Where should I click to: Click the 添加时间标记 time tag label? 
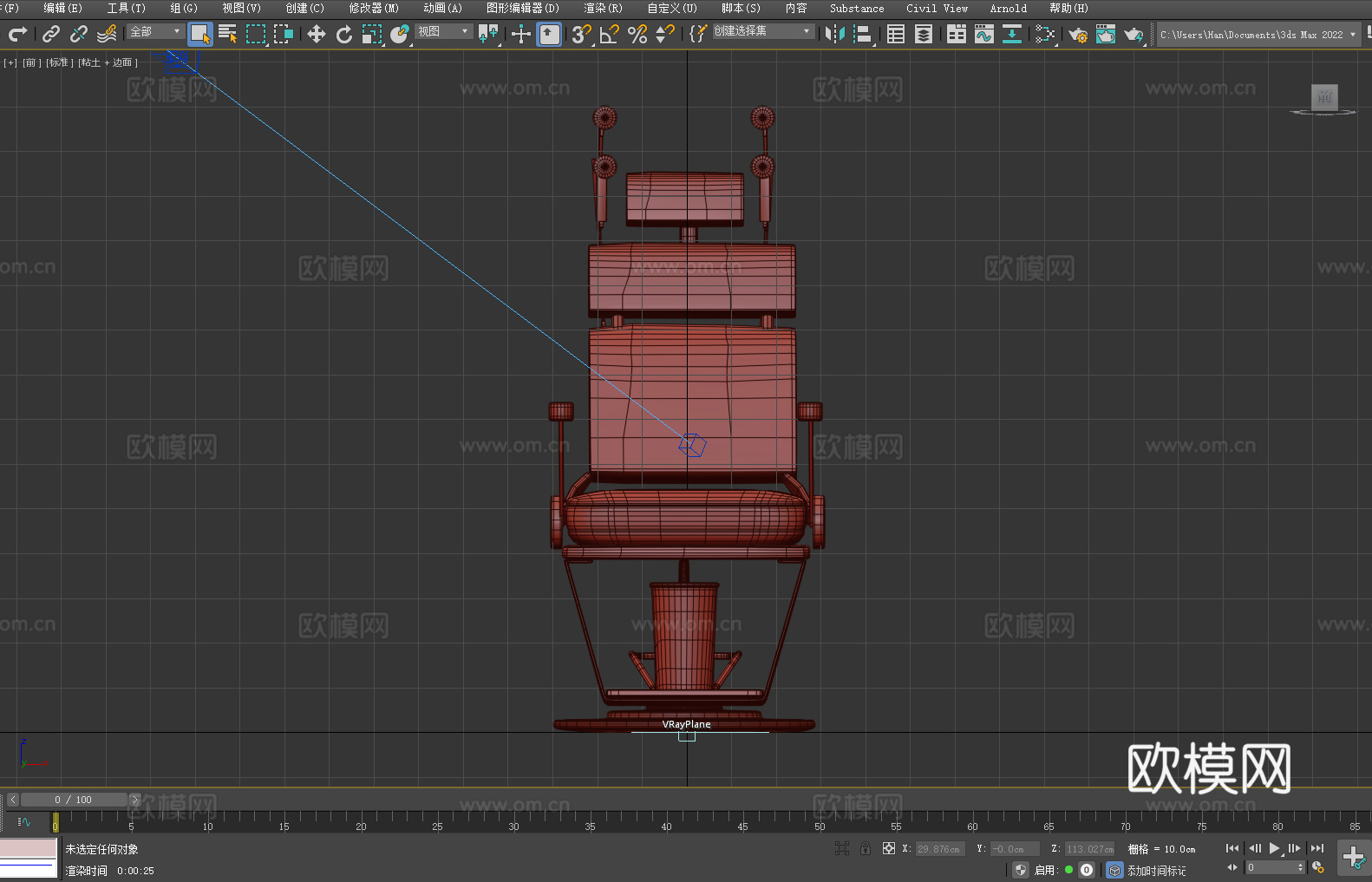(1156, 870)
